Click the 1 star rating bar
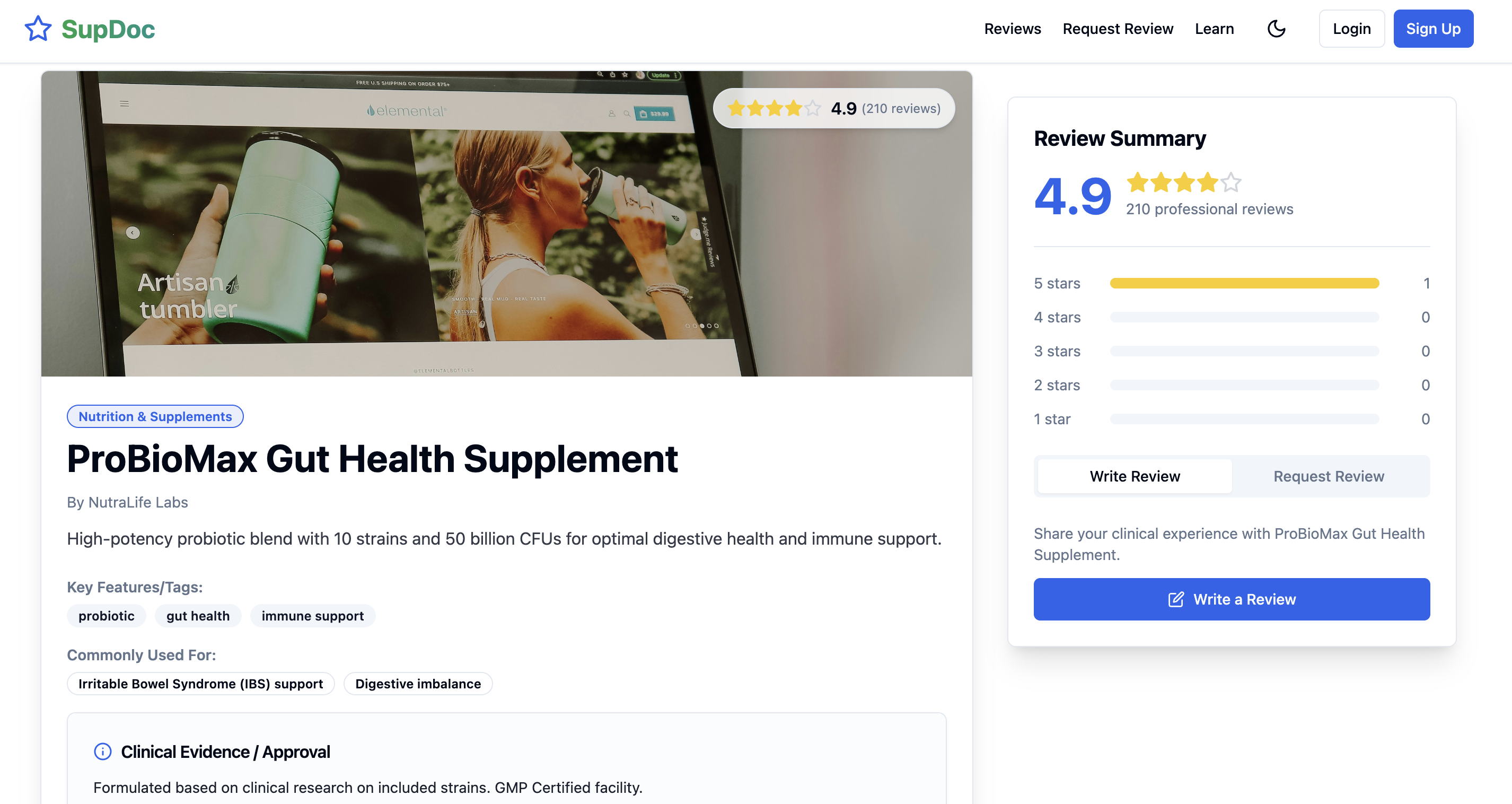This screenshot has width=1512, height=804. point(1244,420)
